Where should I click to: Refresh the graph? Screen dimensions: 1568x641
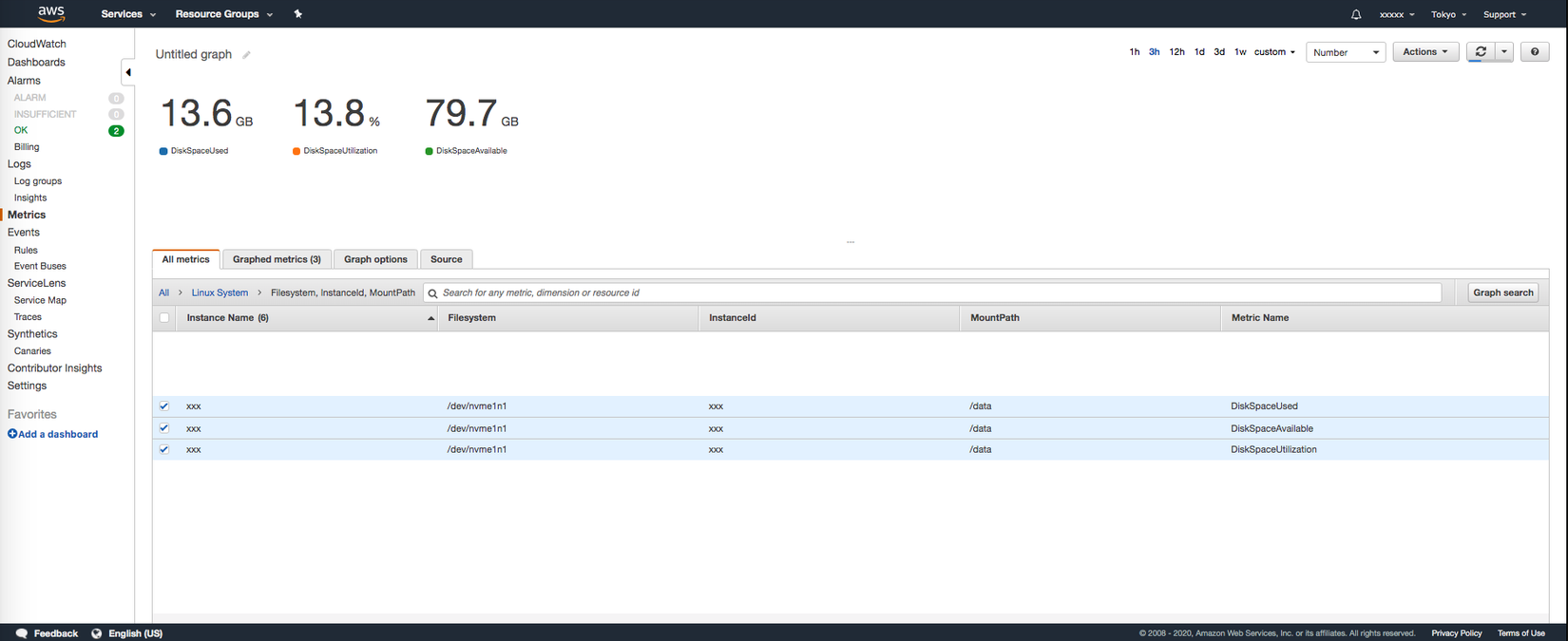1481,51
